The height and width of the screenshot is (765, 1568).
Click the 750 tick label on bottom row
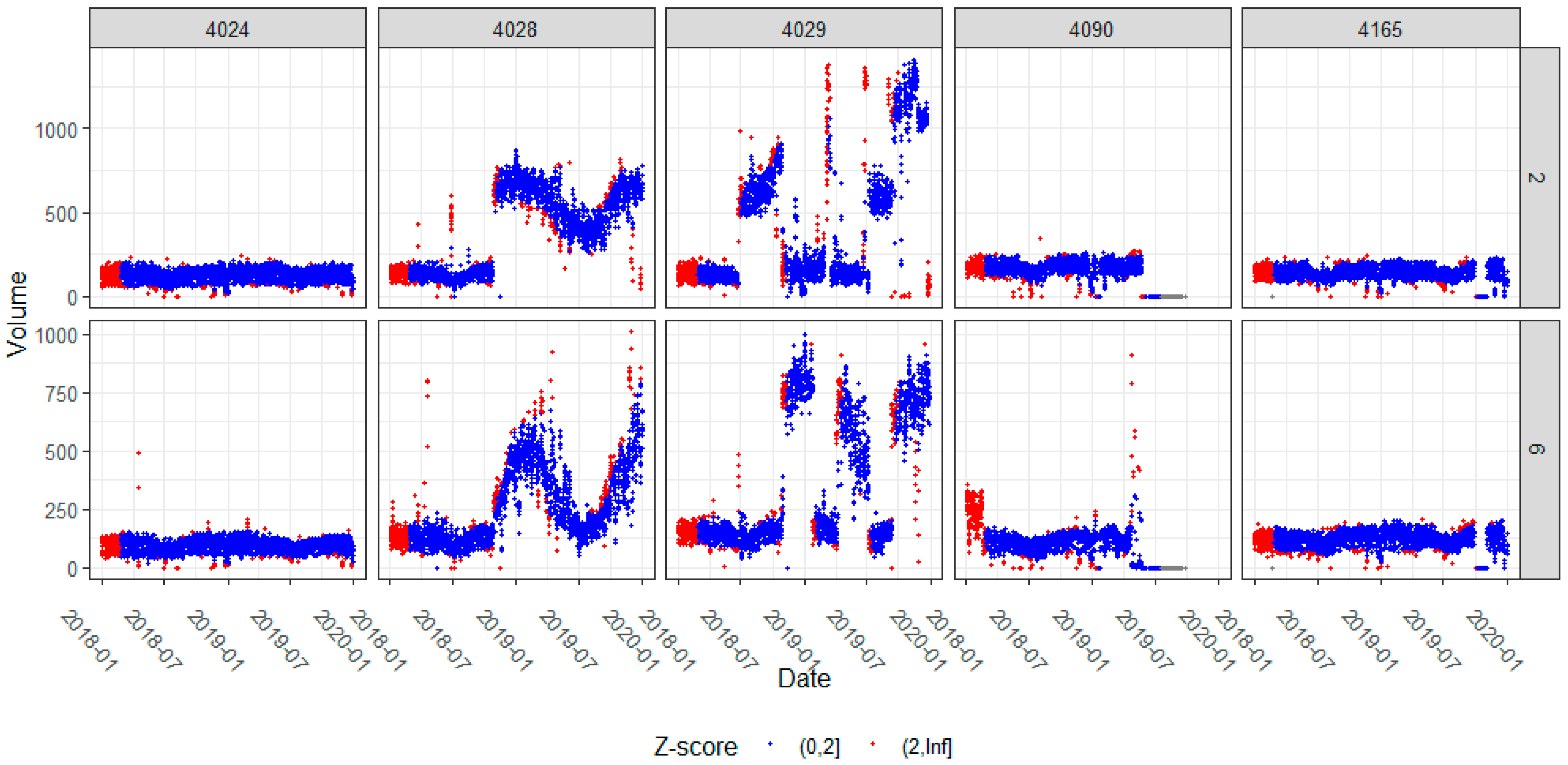[x=61, y=394]
